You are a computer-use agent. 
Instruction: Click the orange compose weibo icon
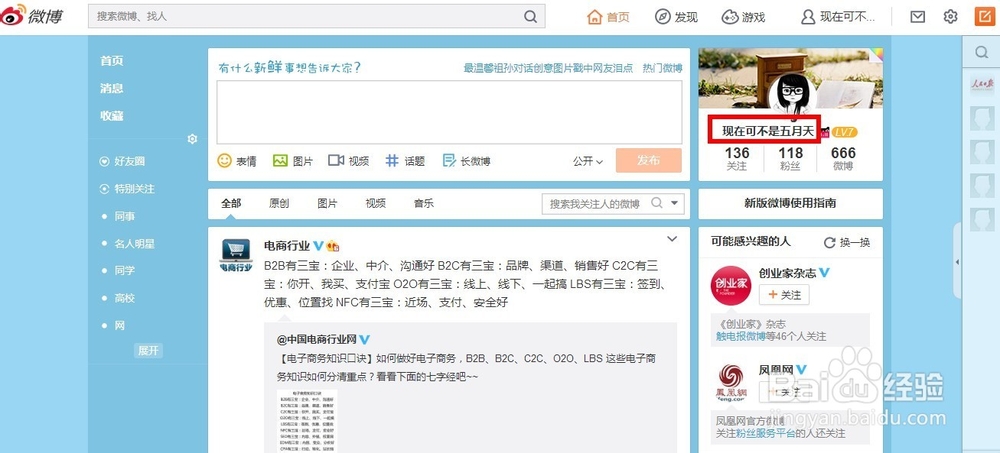(x=984, y=17)
